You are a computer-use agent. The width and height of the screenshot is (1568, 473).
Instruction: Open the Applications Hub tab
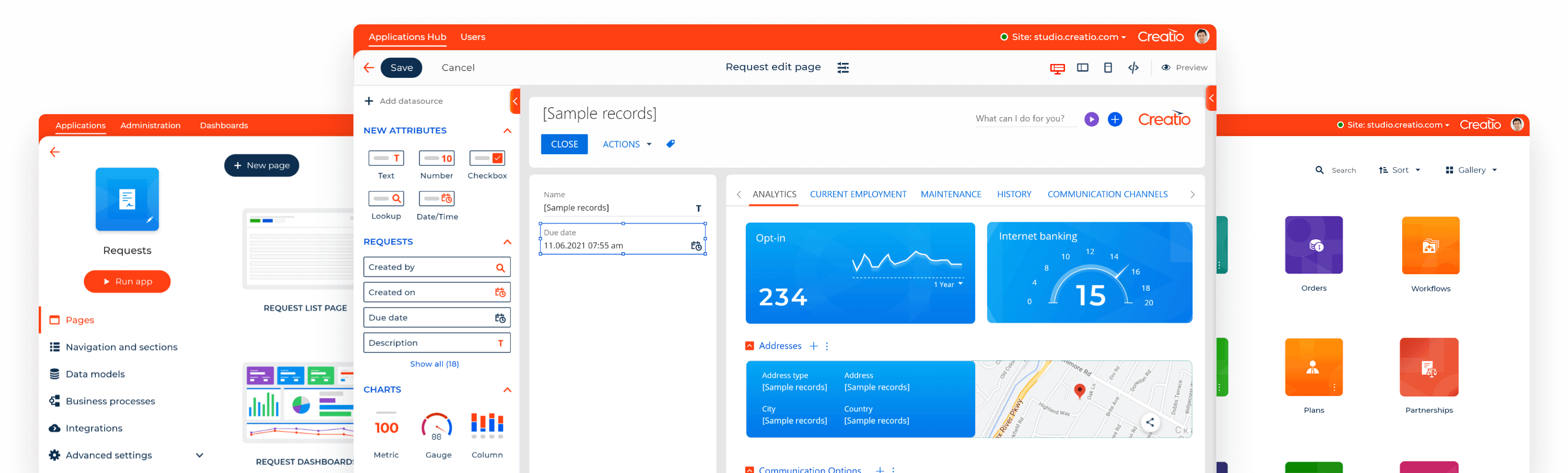coord(407,37)
